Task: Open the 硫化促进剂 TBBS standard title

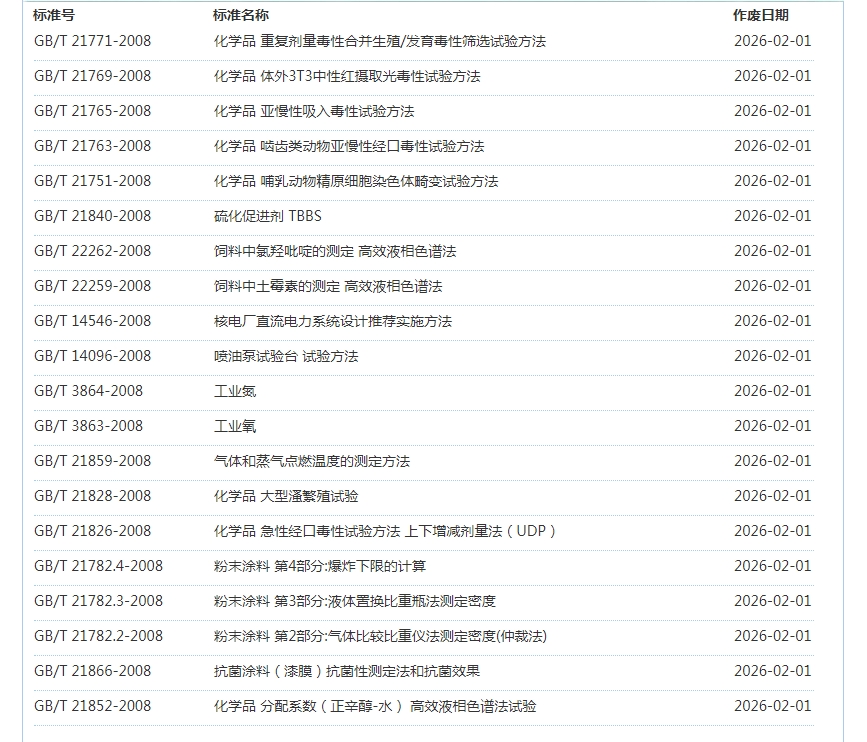Action: tap(268, 216)
